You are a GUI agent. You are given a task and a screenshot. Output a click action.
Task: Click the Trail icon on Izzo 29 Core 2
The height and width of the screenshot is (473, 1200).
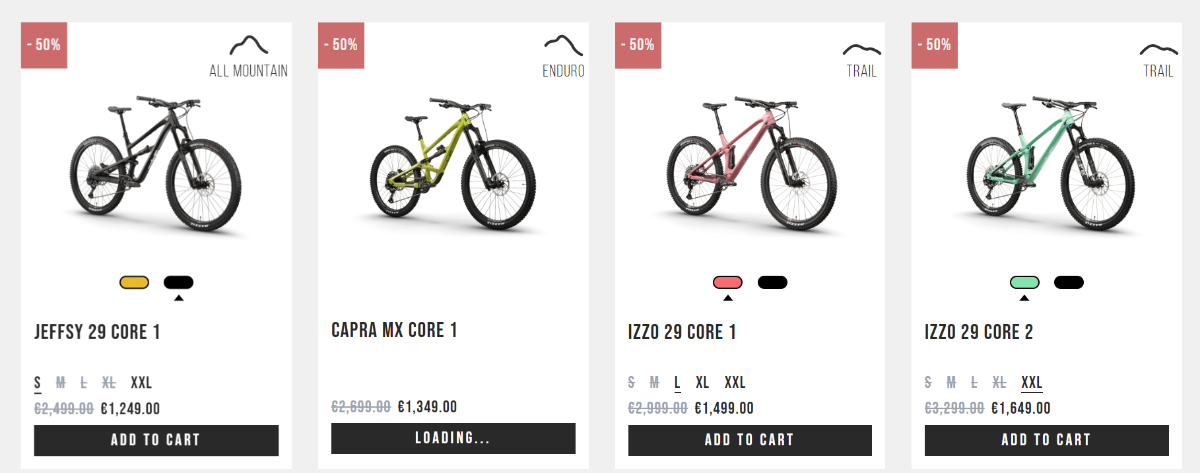[x=1158, y=48]
